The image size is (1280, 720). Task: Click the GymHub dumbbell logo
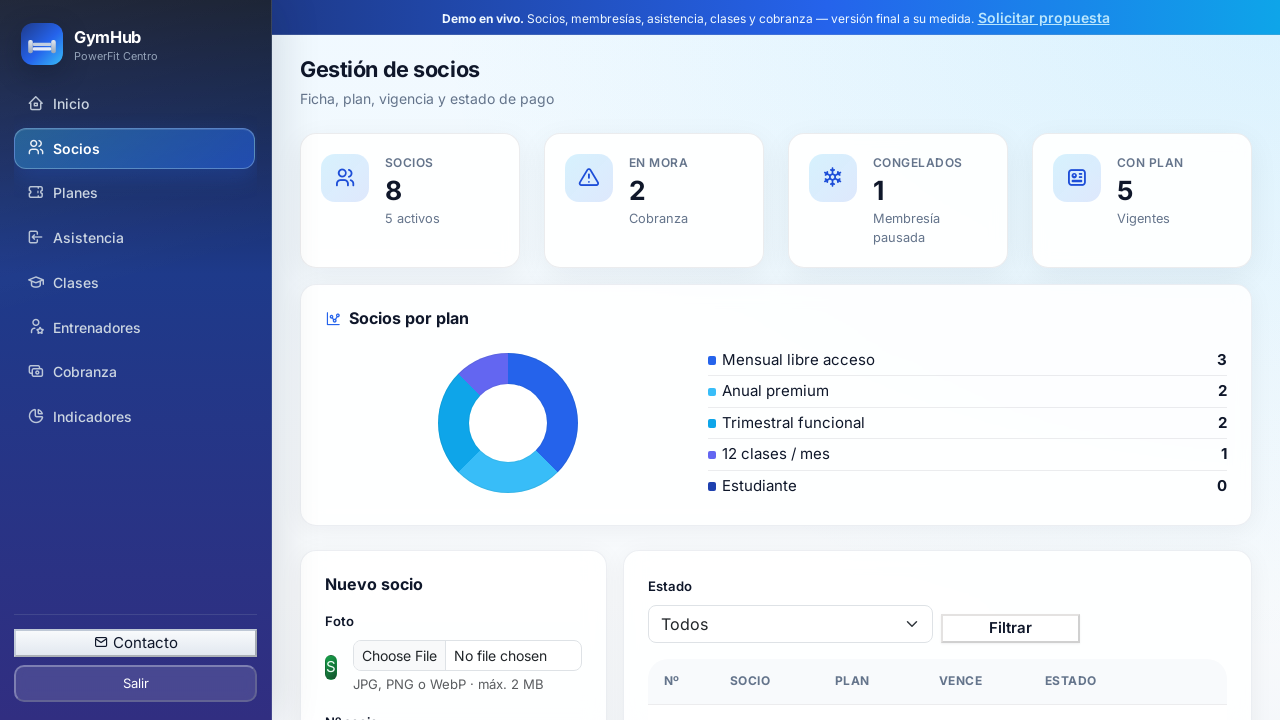42,44
